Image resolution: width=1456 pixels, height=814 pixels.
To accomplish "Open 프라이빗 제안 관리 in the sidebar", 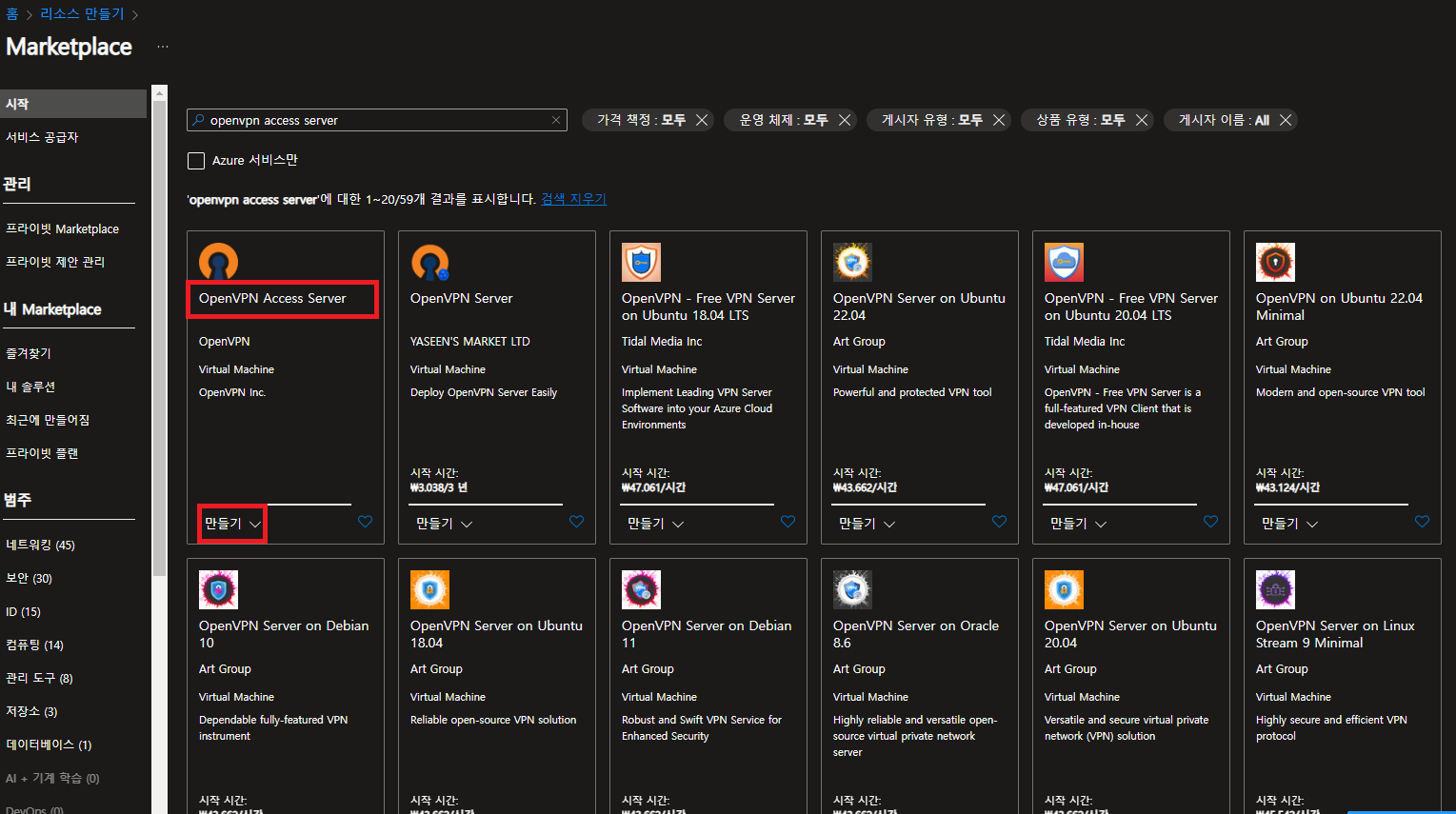I will 55,262.
